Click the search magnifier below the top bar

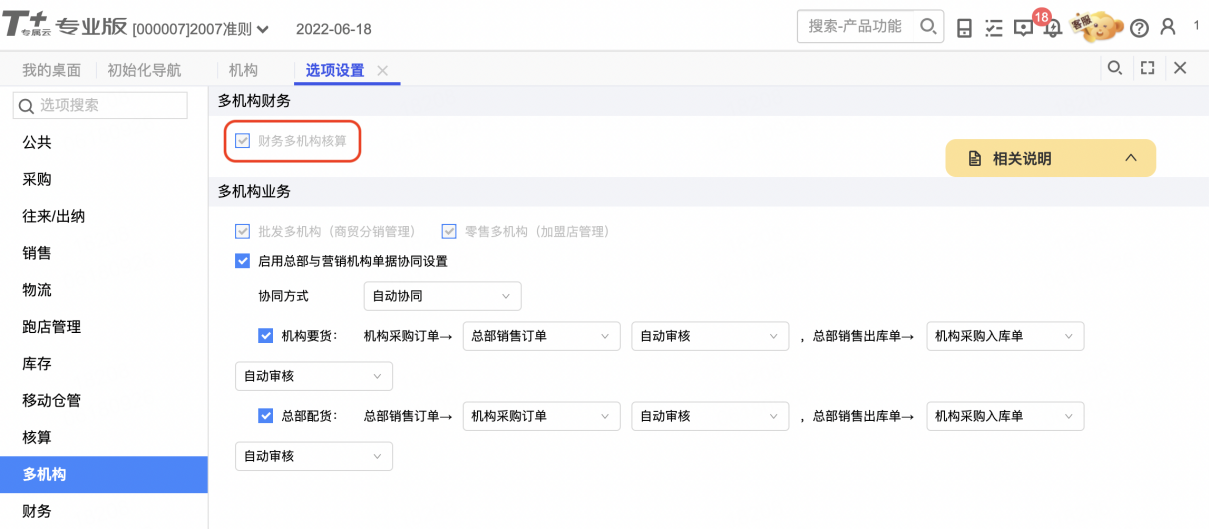[x=1114, y=68]
